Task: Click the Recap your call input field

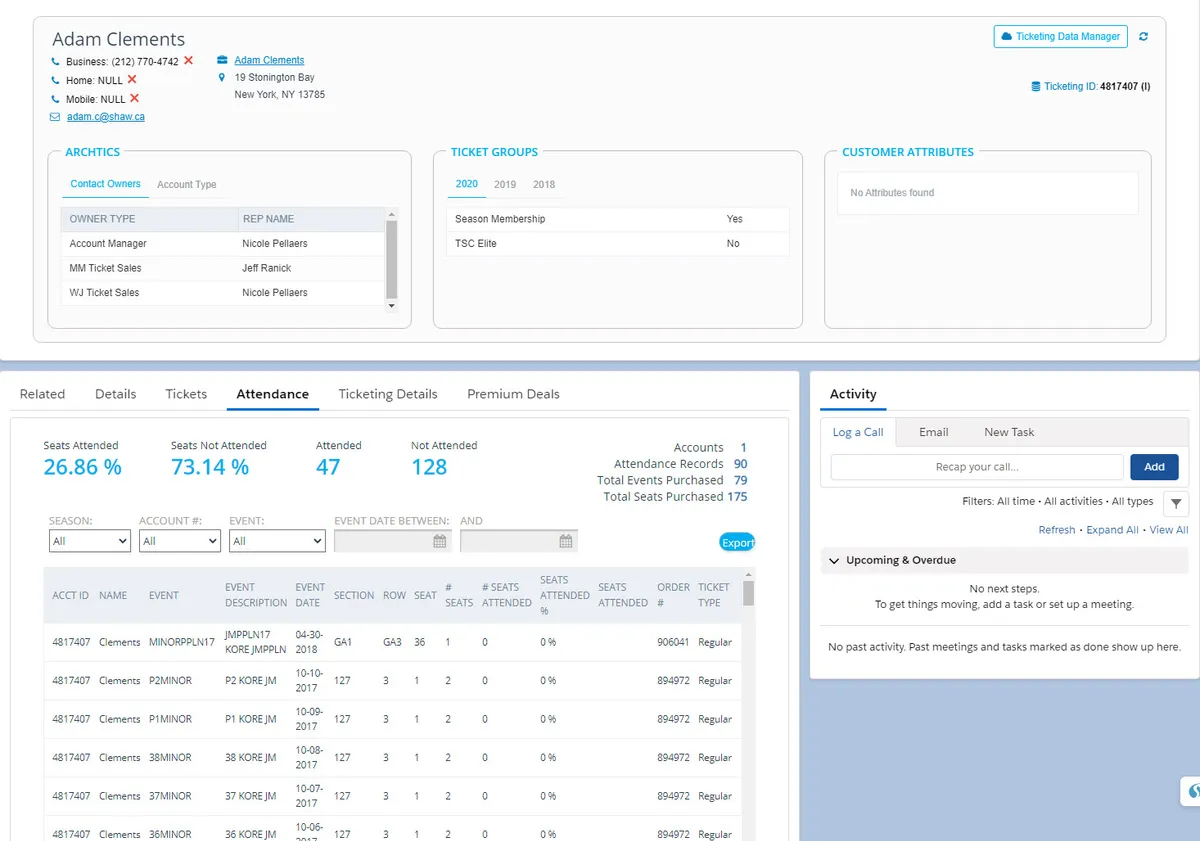Action: click(x=977, y=467)
